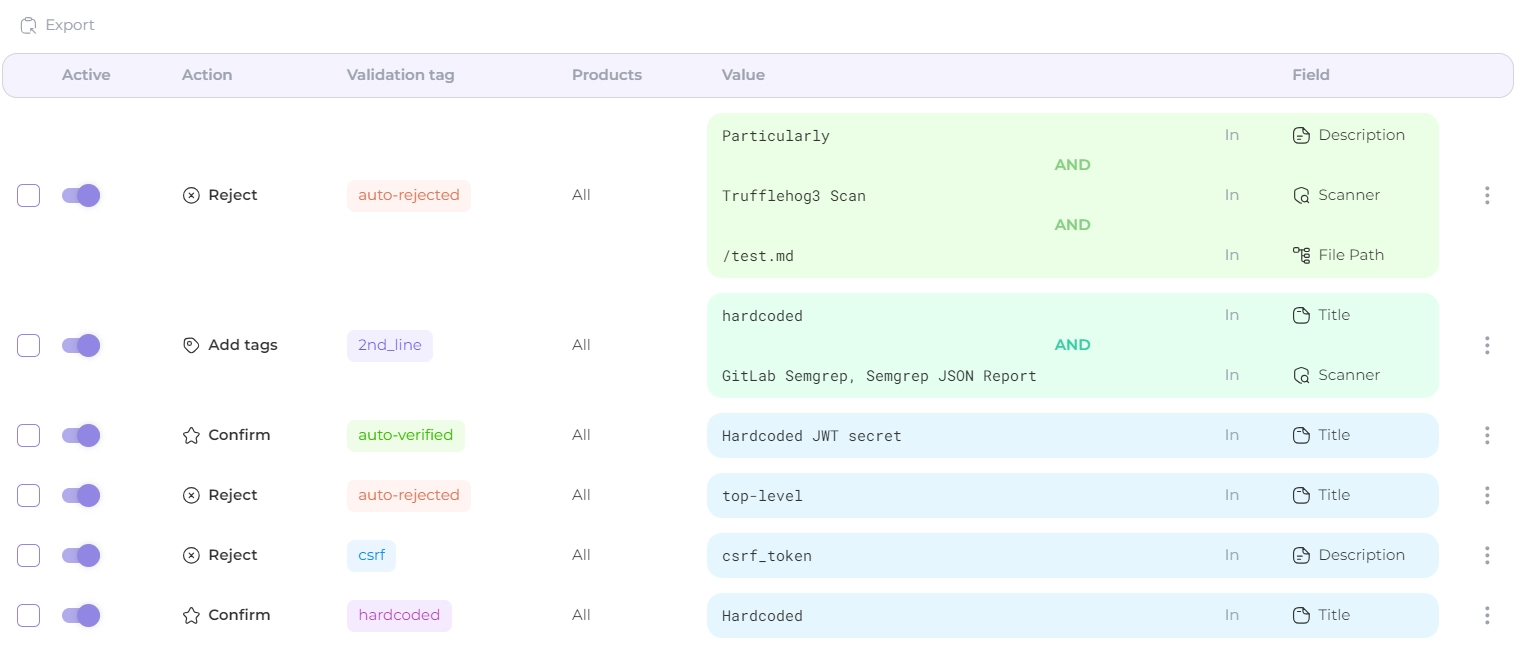
Task: Click the top-level value field
Action: [762, 496]
